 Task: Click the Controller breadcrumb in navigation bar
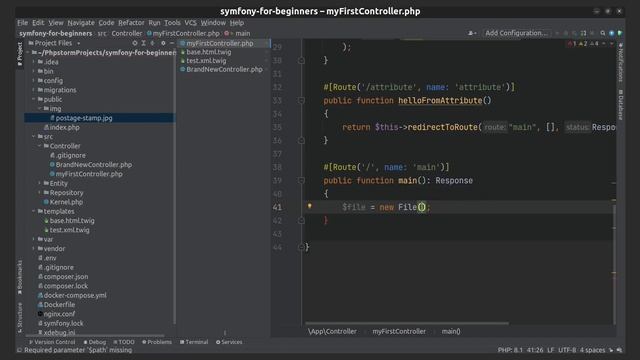point(127,33)
